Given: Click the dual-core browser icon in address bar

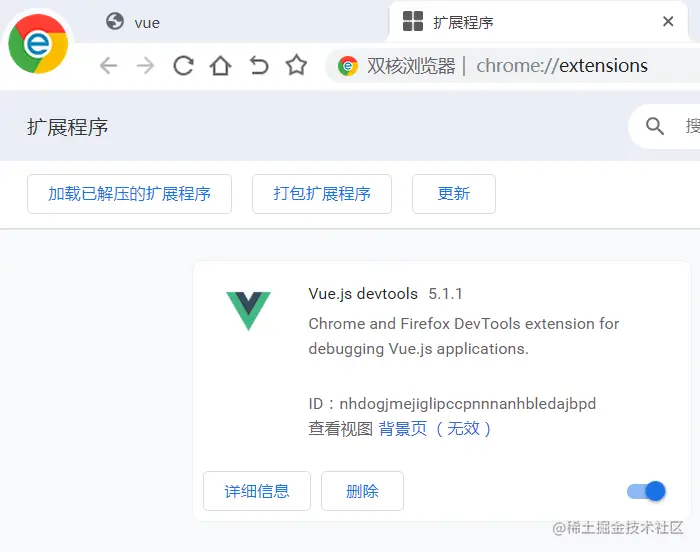Looking at the screenshot, I should (348, 66).
